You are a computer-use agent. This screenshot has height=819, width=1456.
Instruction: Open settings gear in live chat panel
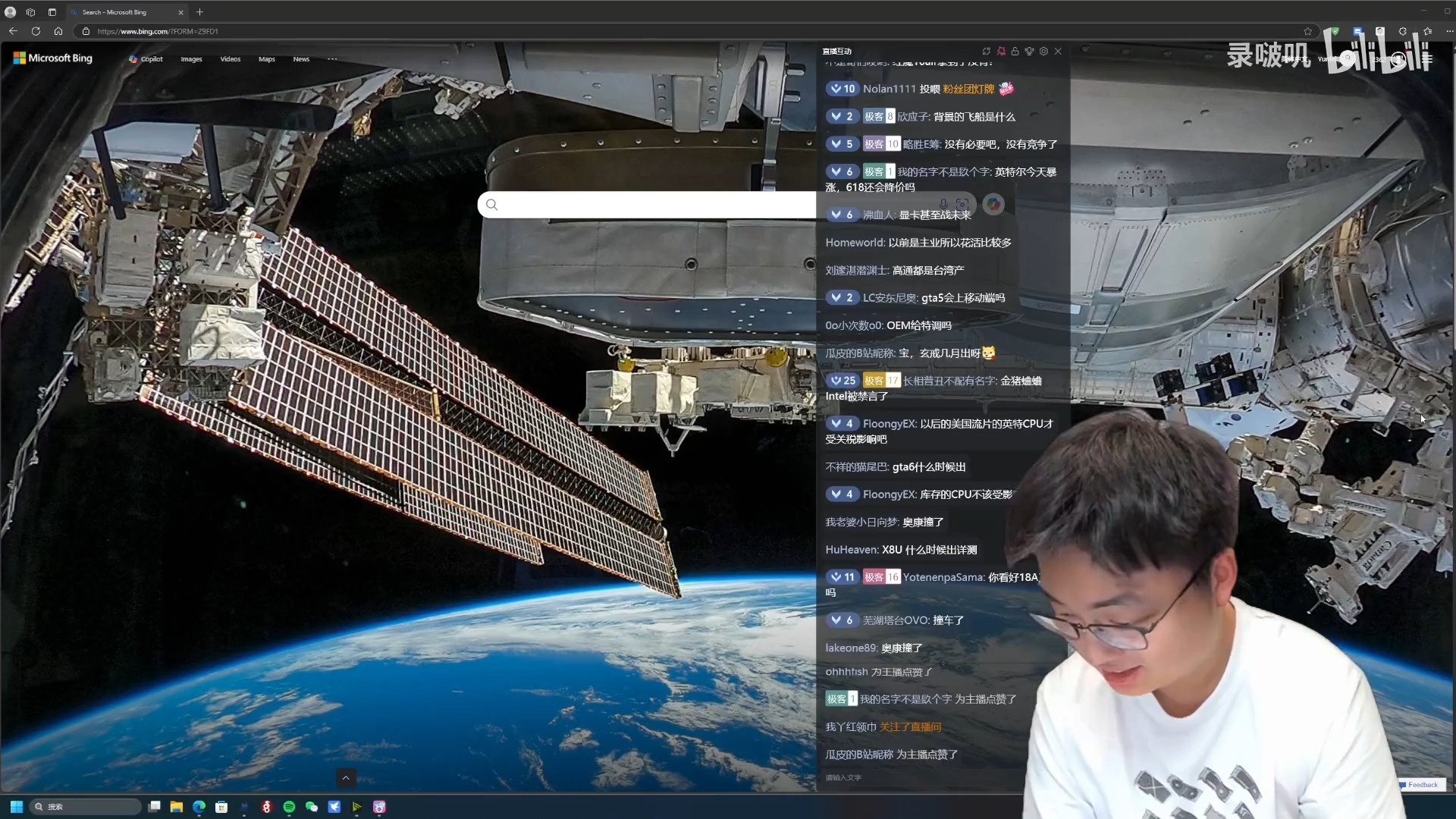(x=1043, y=52)
